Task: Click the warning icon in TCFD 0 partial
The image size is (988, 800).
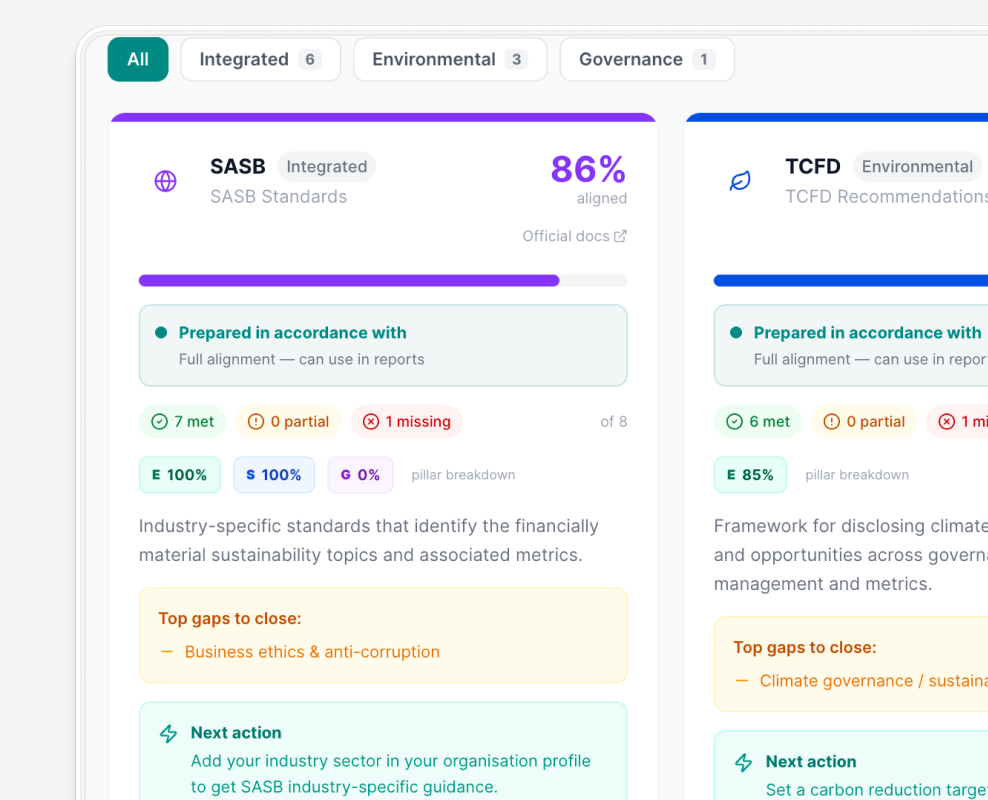Action: (x=831, y=421)
